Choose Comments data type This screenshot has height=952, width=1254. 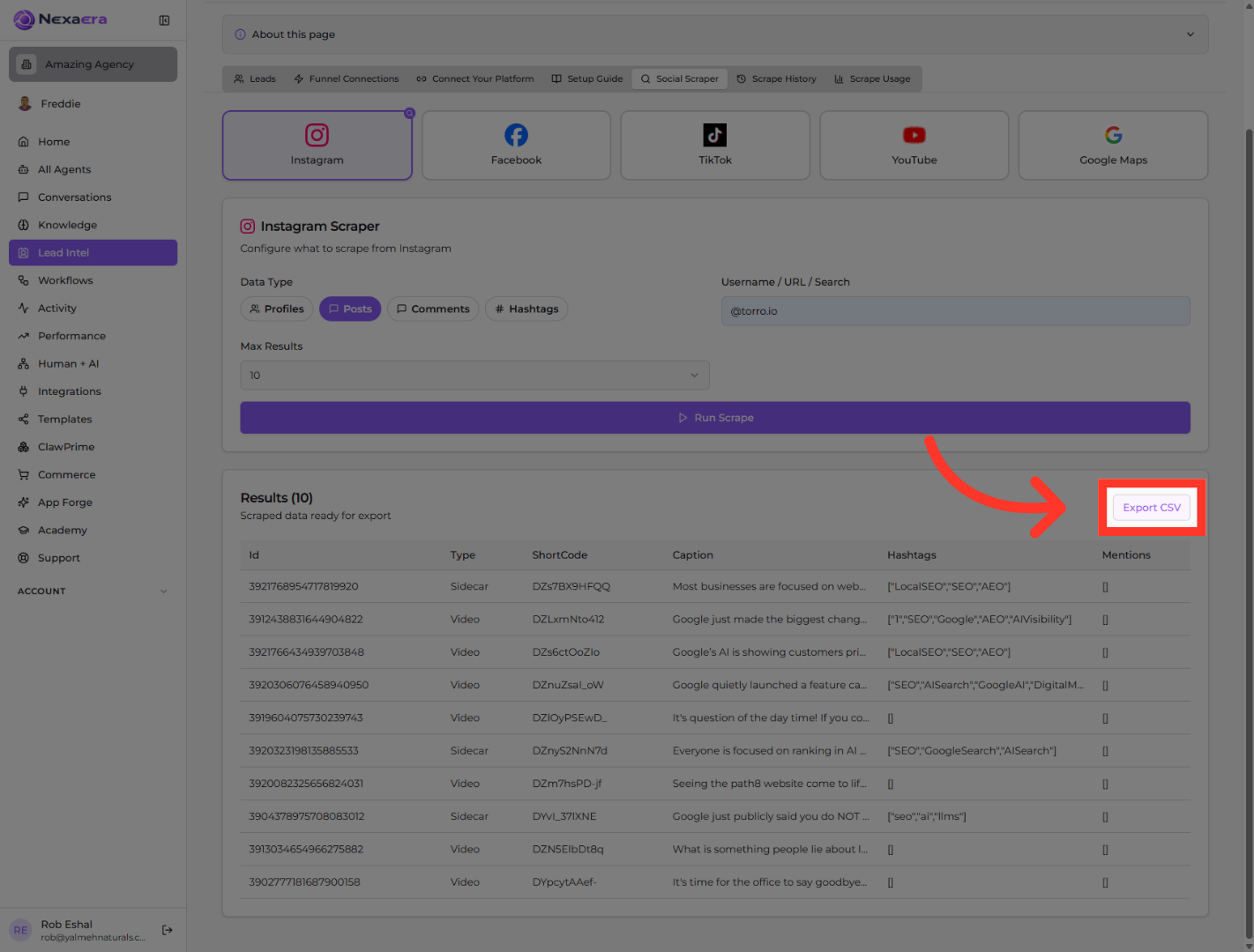pyautogui.click(x=433, y=309)
